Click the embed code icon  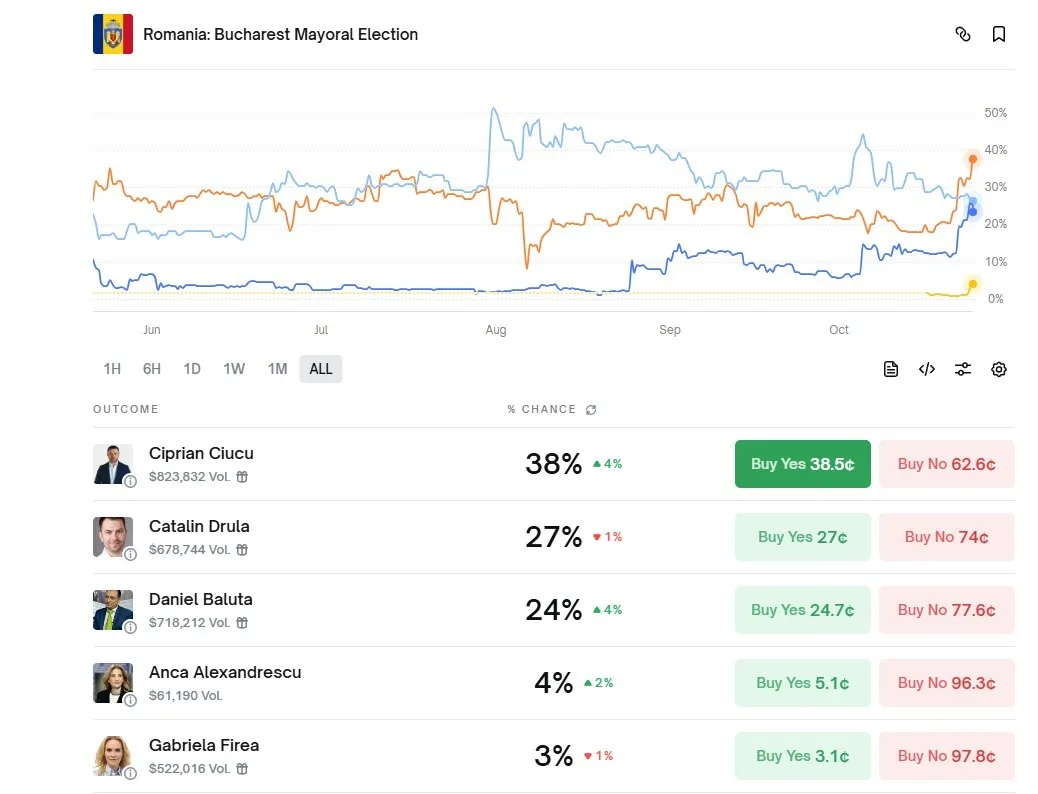pyautogui.click(x=927, y=369)
